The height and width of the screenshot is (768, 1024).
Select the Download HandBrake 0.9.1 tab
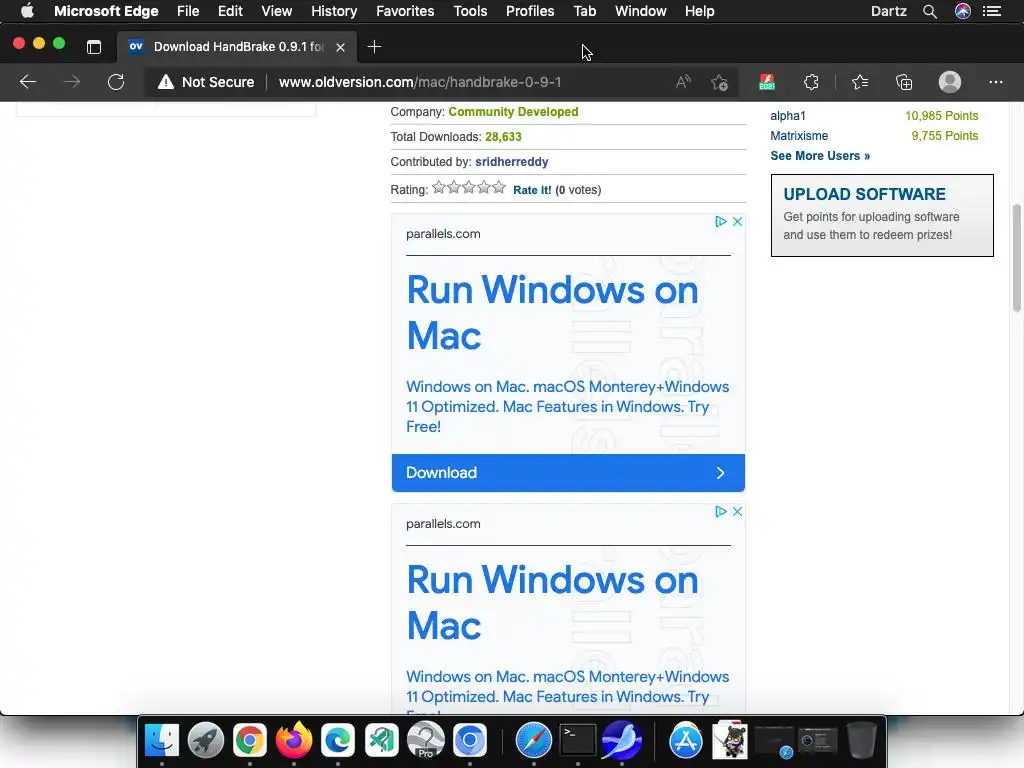pyautogui.click(x=237, y=46)
